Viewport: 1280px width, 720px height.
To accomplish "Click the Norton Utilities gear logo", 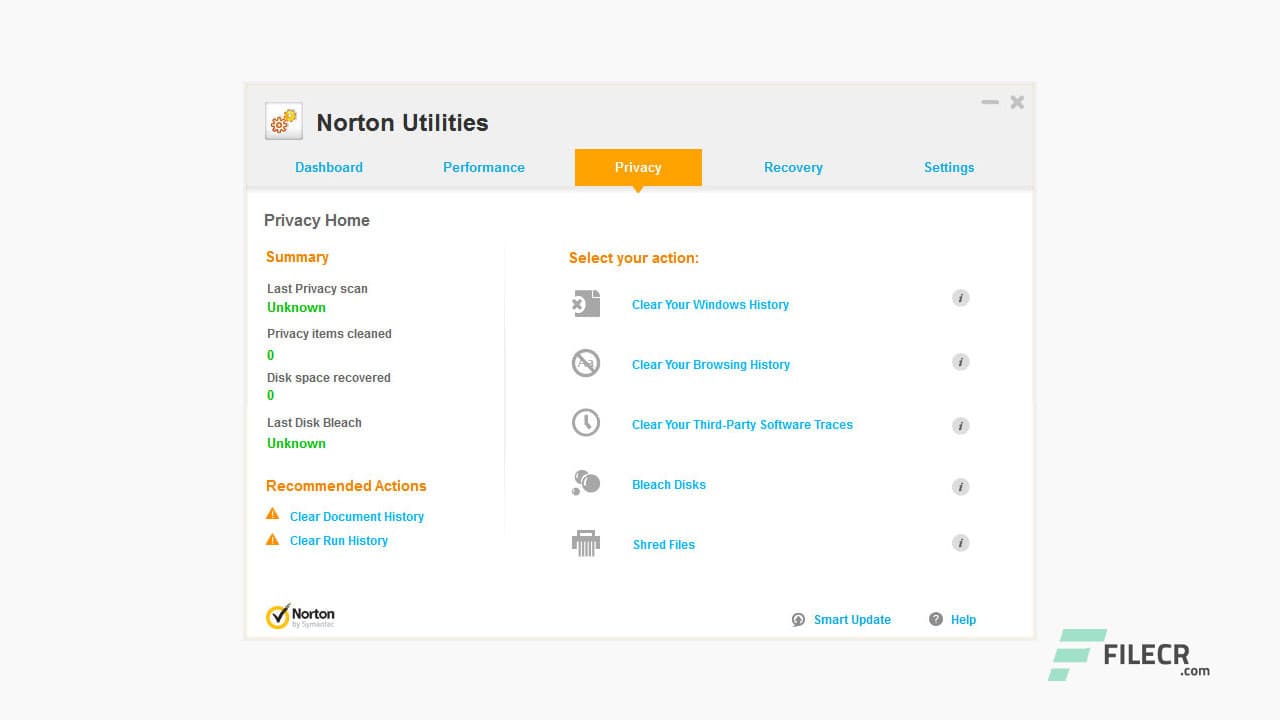I will (x=283, y=120).
